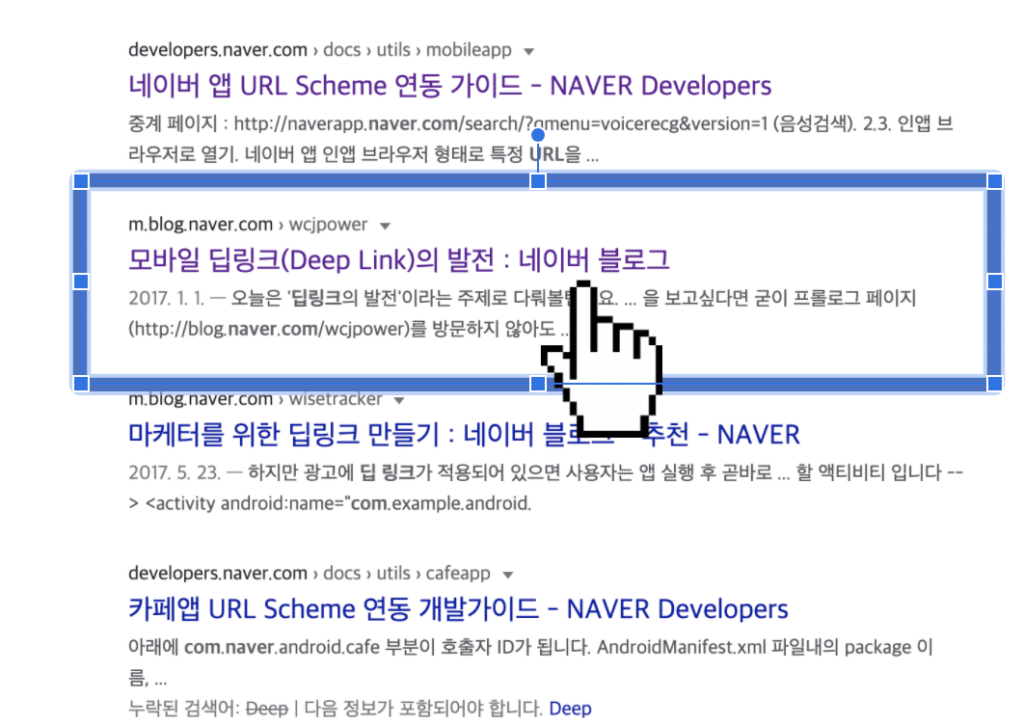The width and height of the screenshot is (1024, 725).
Task: Click the '라우저로 열기. 네이버 앱 인앱' snippet line
Action: [363, 155]
